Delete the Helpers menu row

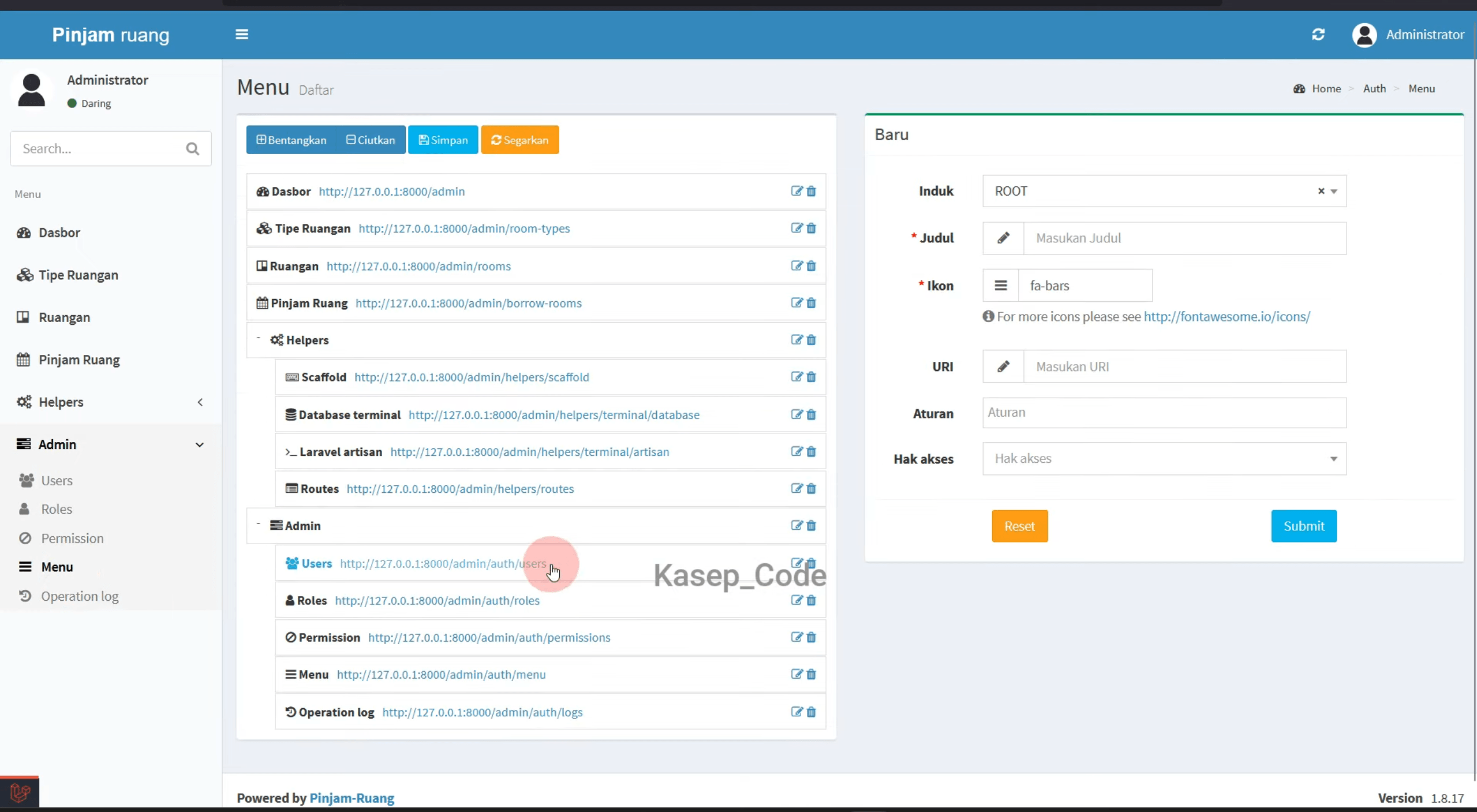812,340
